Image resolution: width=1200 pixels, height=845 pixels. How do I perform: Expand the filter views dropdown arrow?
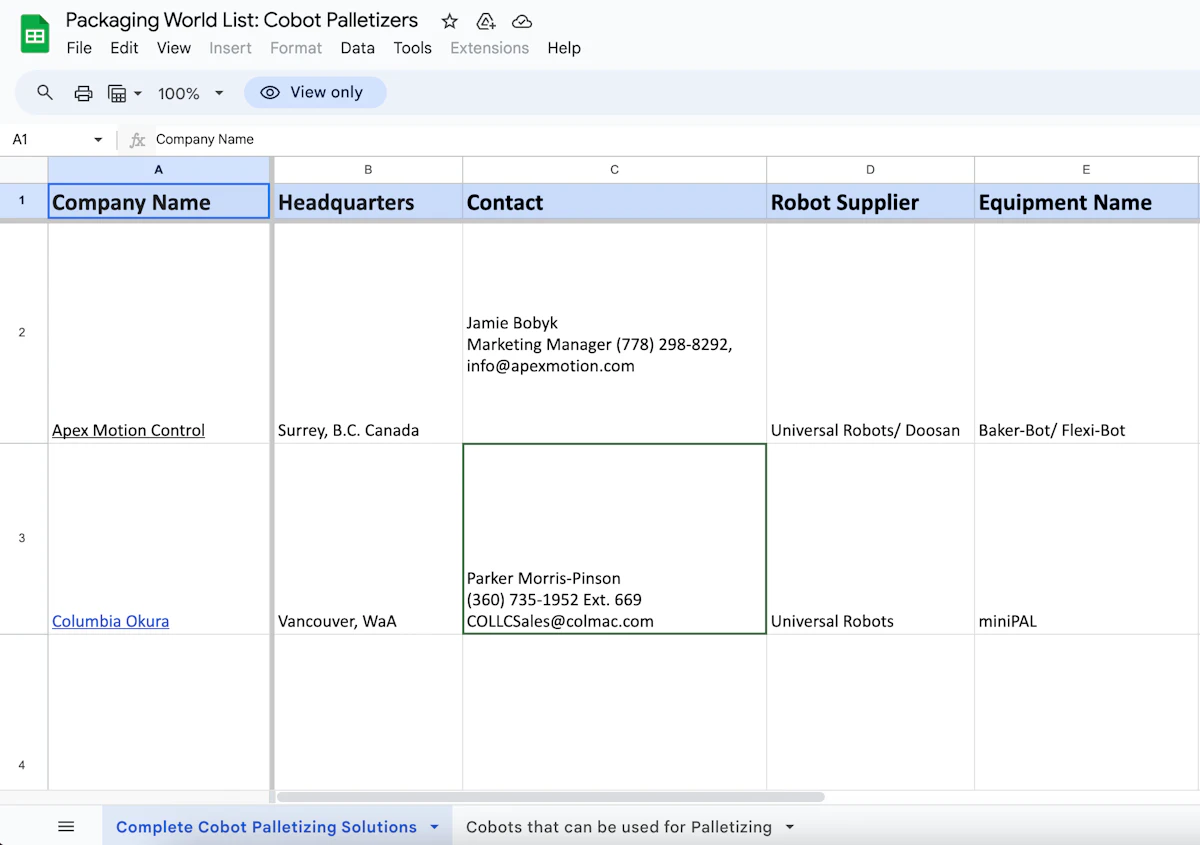[x=138, y=93]
